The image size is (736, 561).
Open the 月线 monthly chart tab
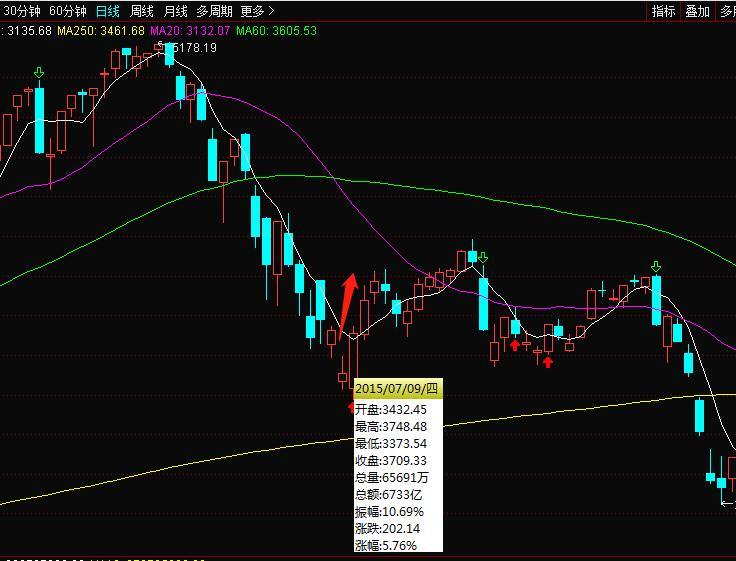point(175,11)
